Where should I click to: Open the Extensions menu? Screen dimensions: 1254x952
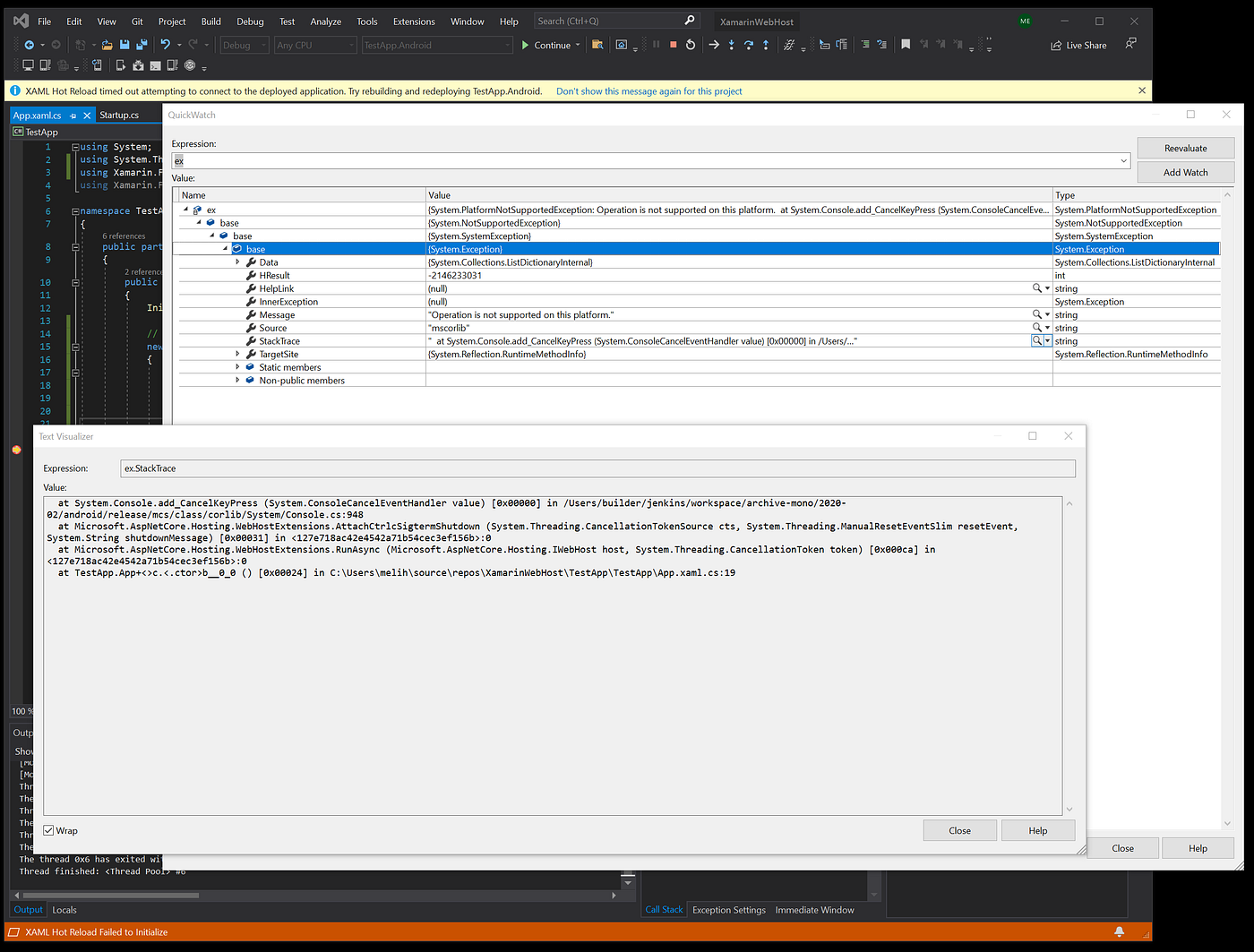(x=414, y=21)
